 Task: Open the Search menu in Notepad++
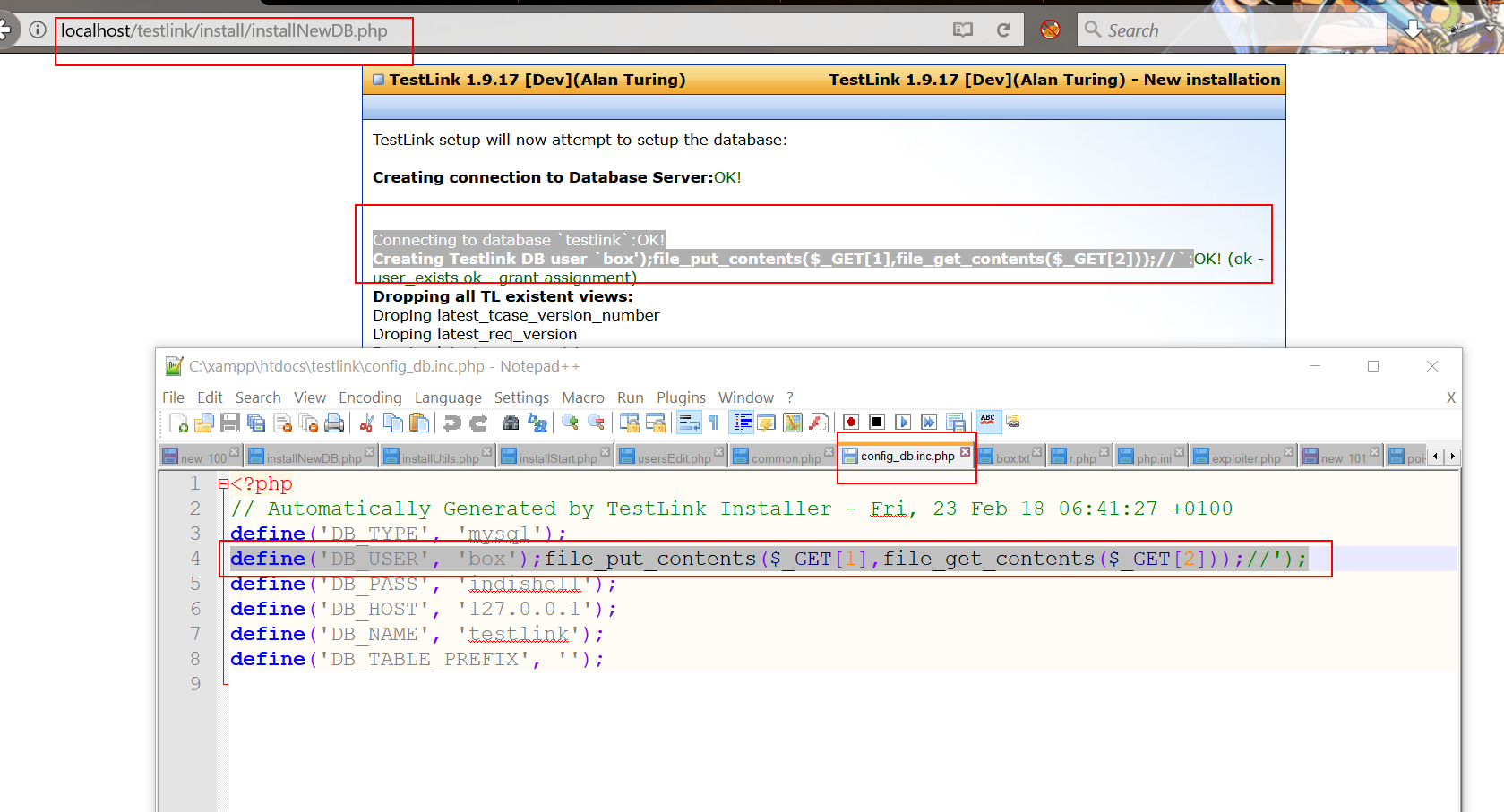point(258,397)
